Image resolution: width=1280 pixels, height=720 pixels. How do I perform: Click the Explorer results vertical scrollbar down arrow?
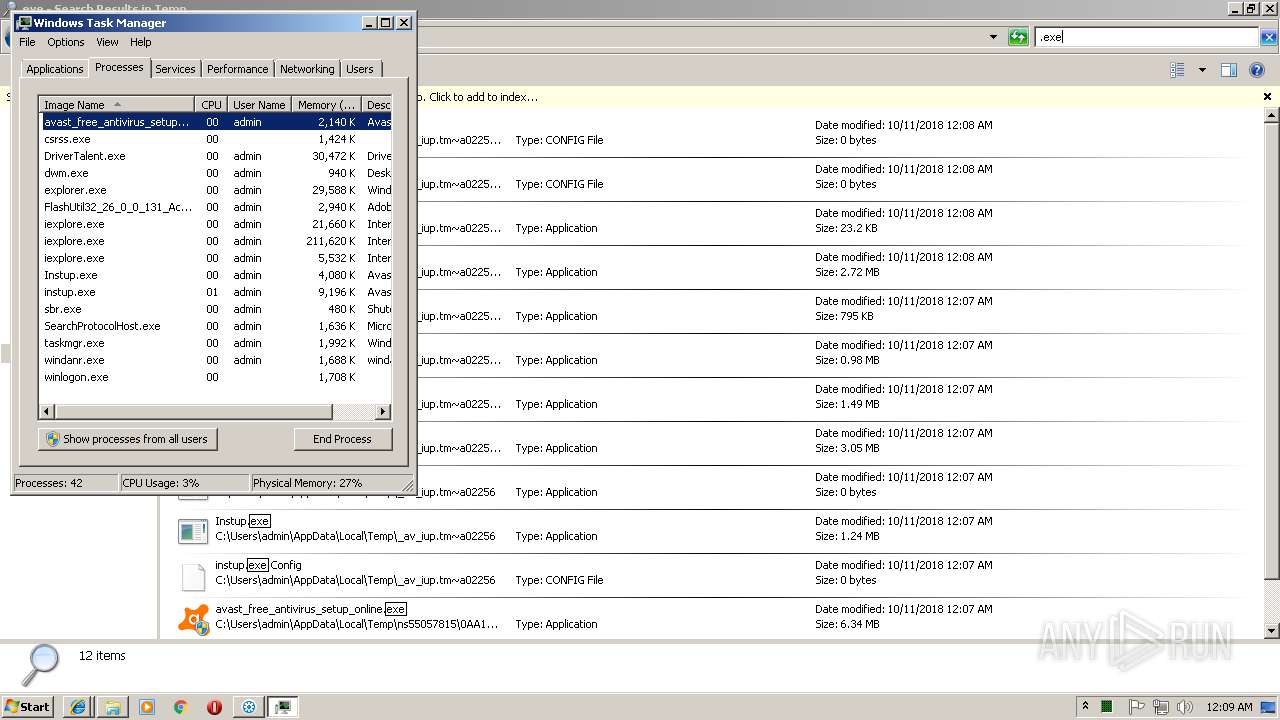(1272, 631)
